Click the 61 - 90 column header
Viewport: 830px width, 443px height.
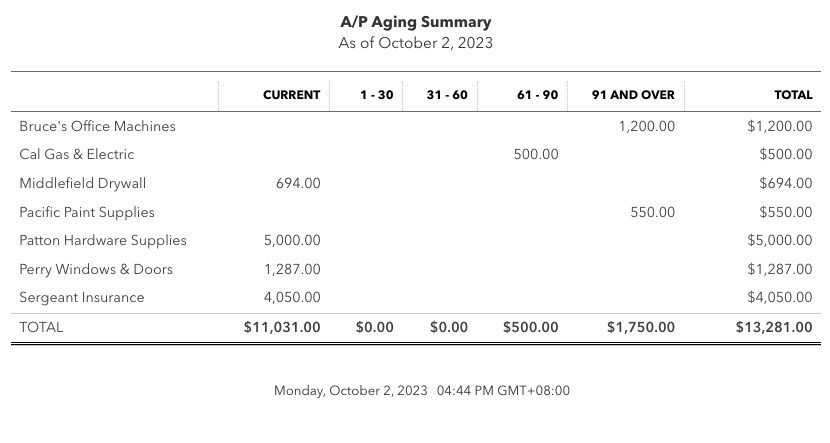[x=537, y=95]
